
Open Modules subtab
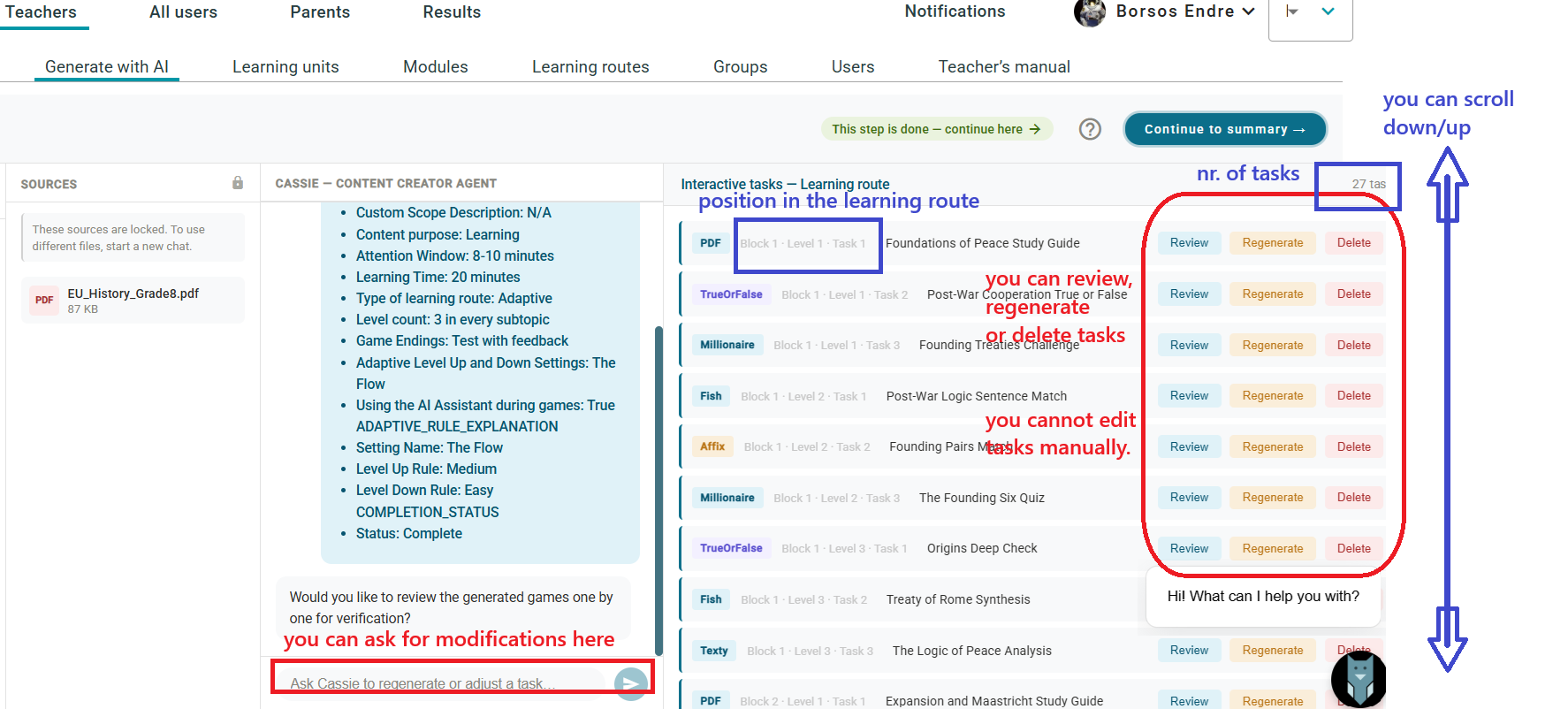436,66
